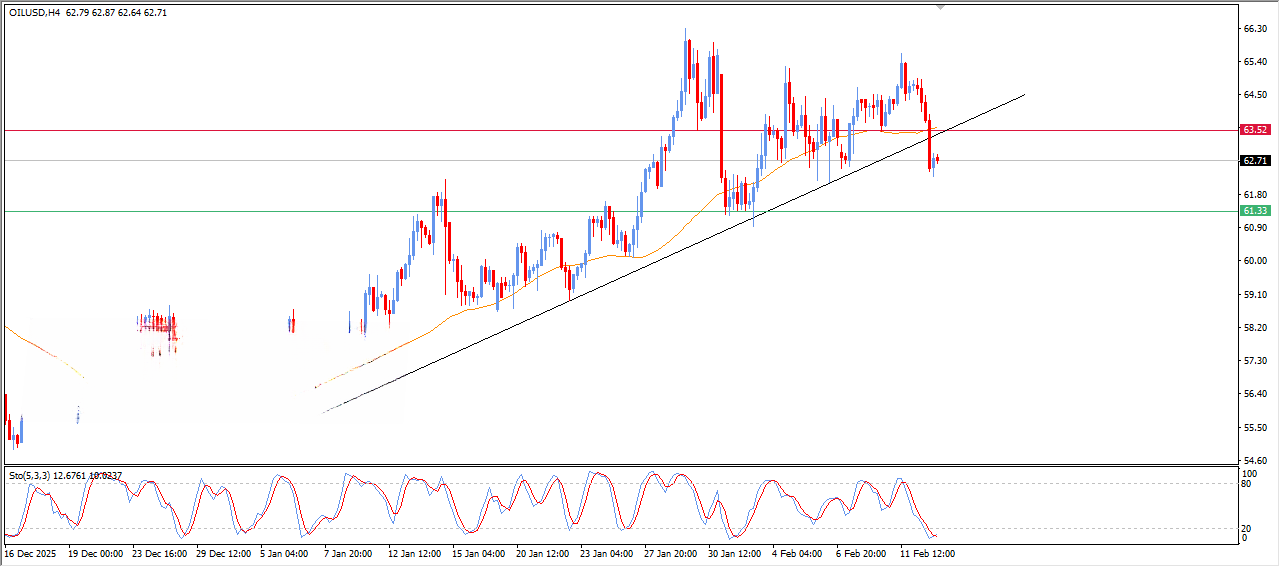Click the 27 Jan 20:00 time label
The height and width of the screenshot is (567, 1280).
click(x=671, y=552)
